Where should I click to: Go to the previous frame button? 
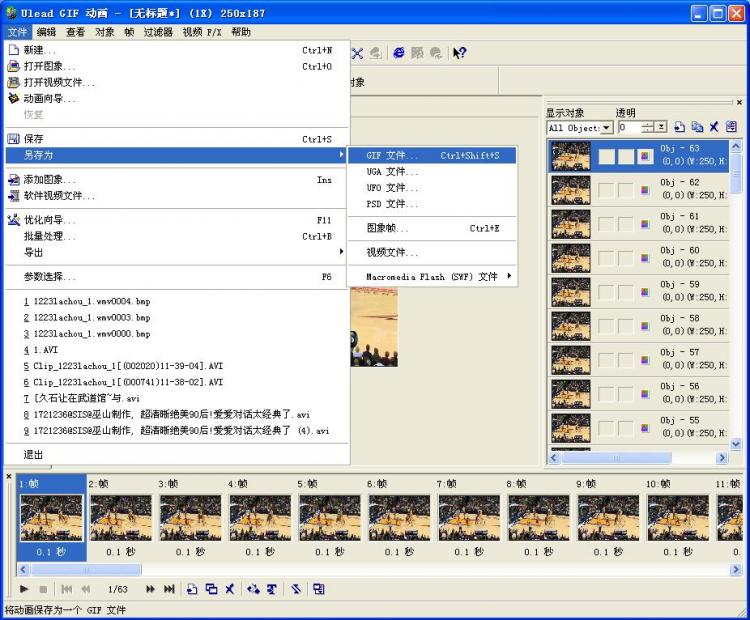click(86, 589)
